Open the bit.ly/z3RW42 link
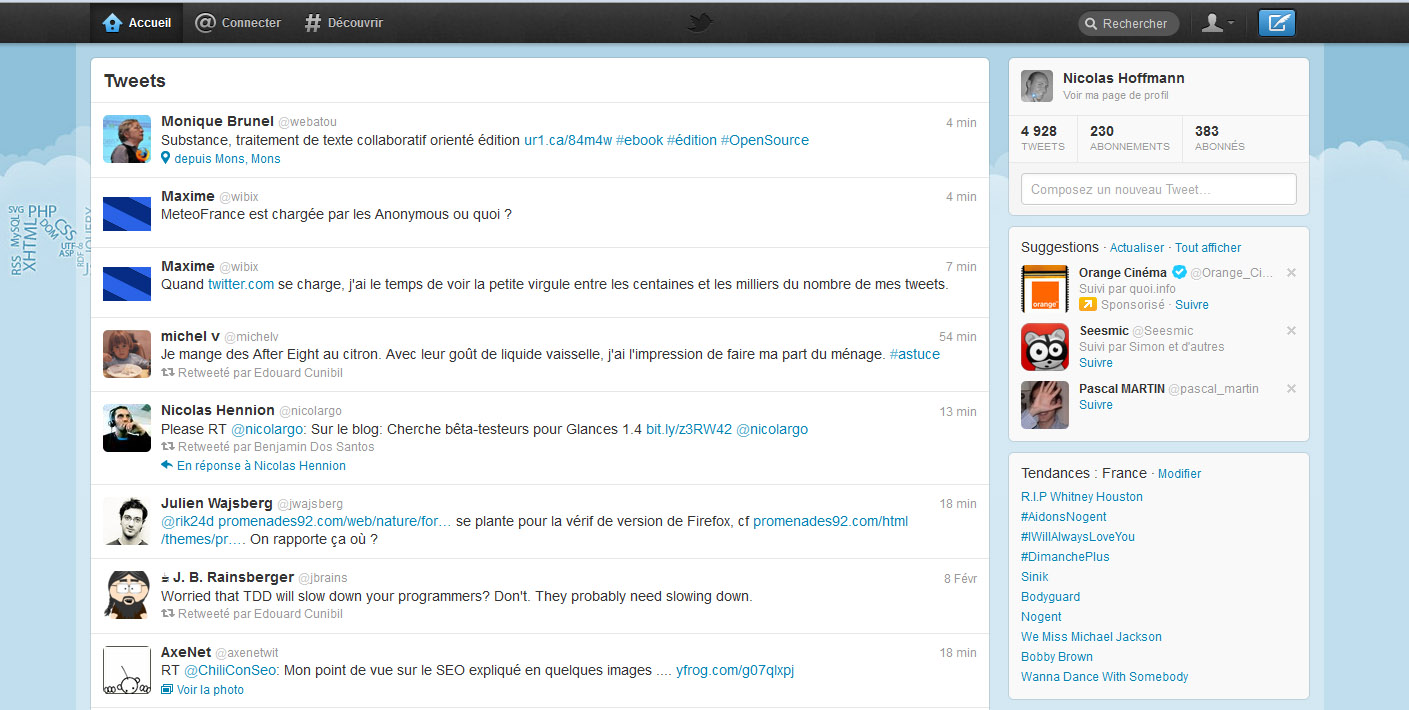The image size is (1409, 710). click(x=689, y=429)
